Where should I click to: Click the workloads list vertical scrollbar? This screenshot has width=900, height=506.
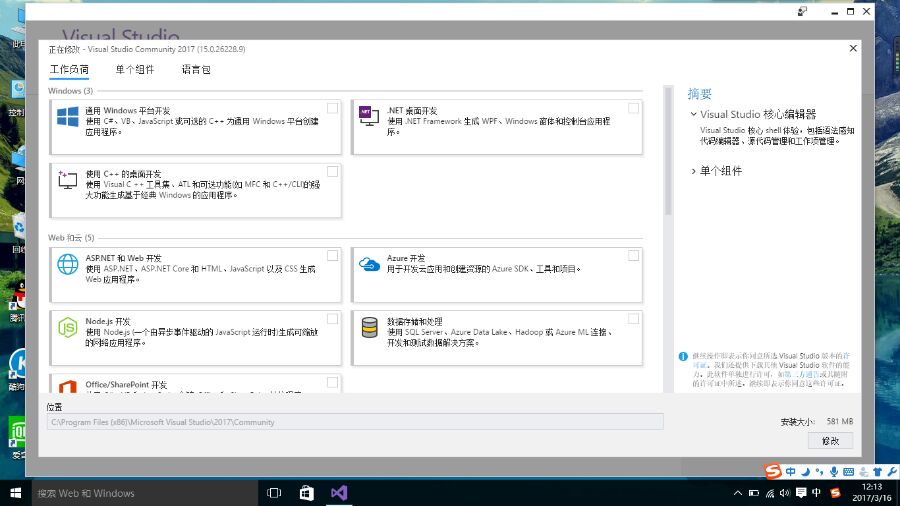(668, 150)
